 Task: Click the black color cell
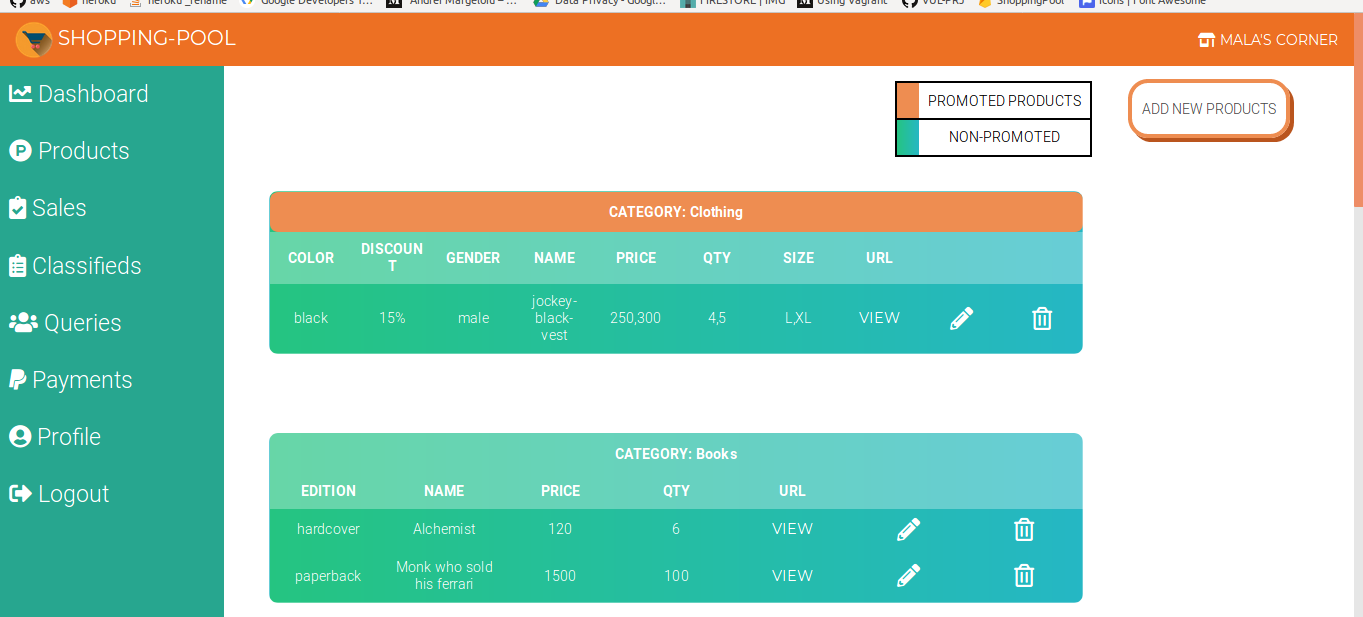(x=311, y=318)
